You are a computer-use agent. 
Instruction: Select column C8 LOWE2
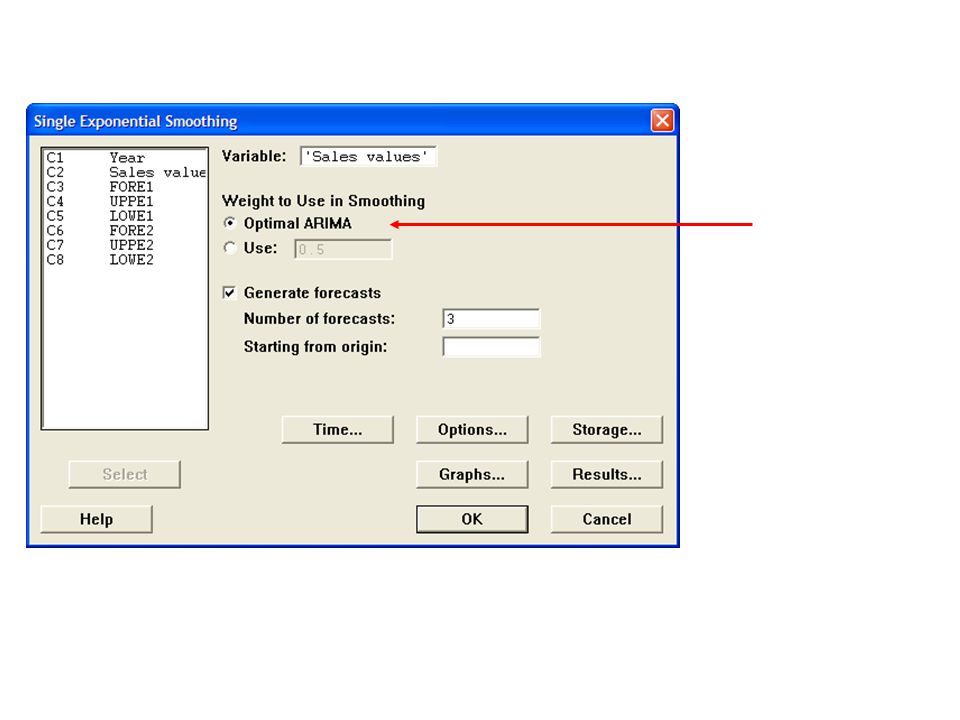point(126,261)
